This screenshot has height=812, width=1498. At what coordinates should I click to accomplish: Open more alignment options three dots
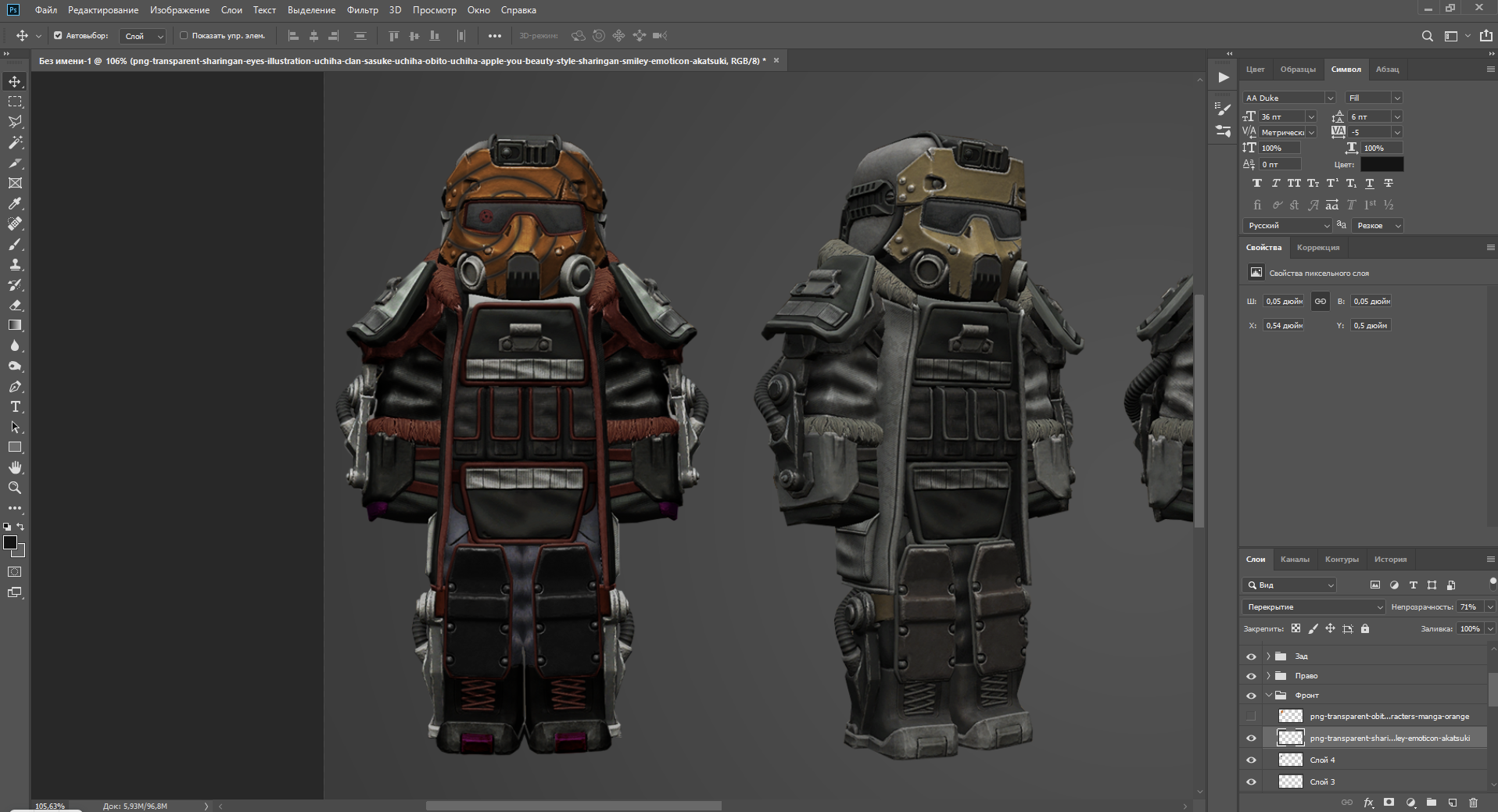click(x=494, y=36)
